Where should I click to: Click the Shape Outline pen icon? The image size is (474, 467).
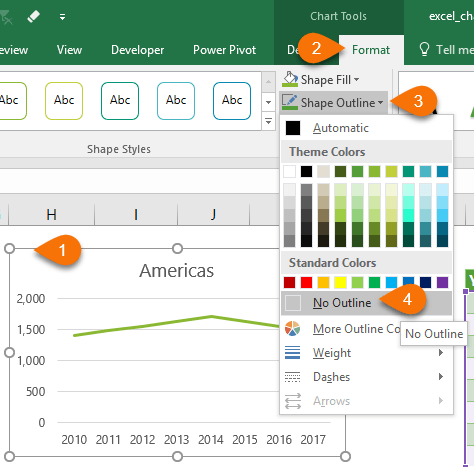290,102
